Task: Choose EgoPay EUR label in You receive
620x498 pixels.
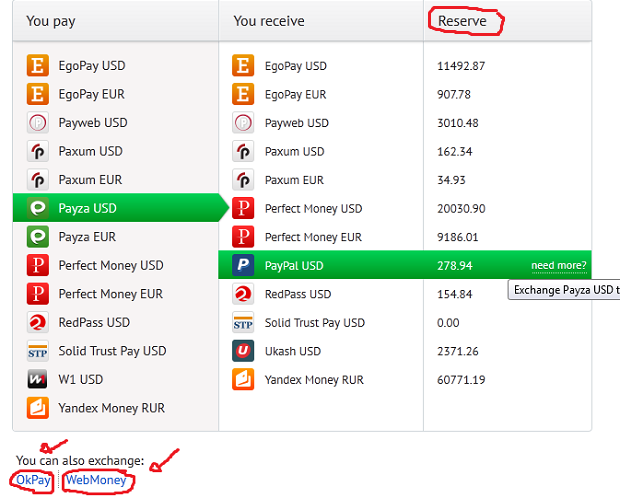Action: 295,95
